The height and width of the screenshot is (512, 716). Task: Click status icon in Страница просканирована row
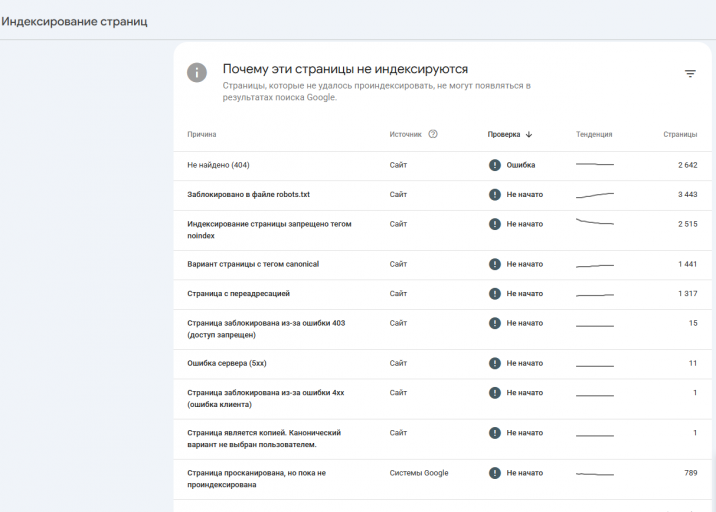pos(495,473)
